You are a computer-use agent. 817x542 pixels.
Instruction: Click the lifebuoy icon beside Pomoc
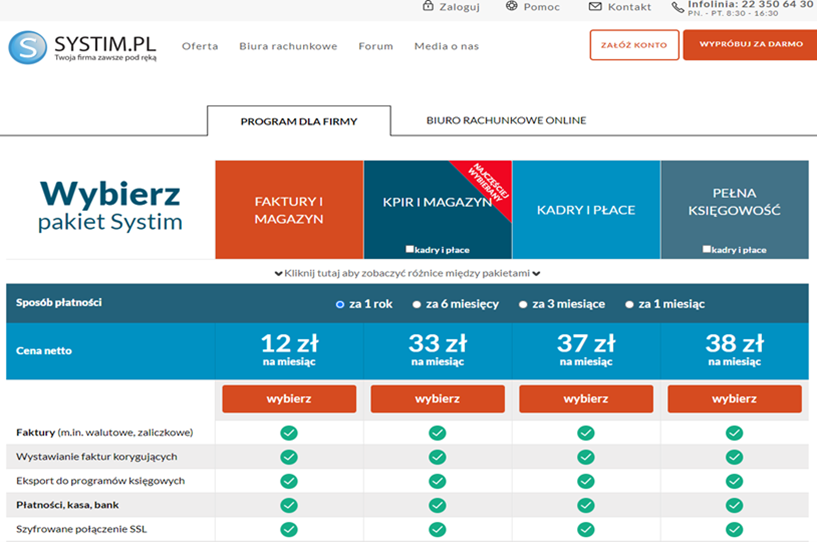click(512, 6)
